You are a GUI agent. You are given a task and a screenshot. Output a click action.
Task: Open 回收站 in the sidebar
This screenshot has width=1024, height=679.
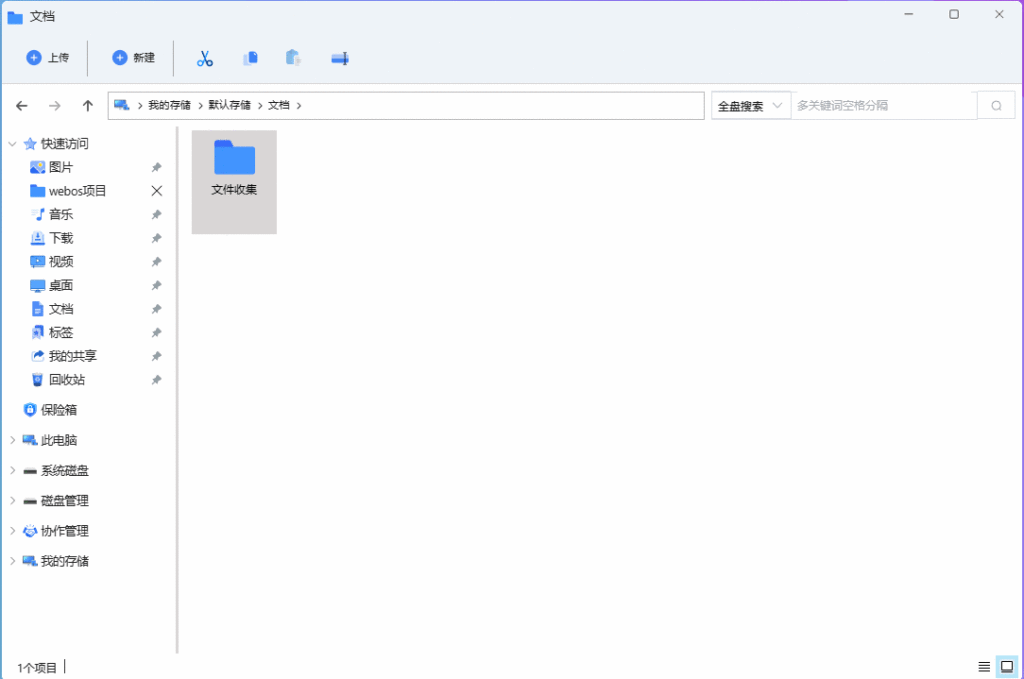tap(67, 379)
